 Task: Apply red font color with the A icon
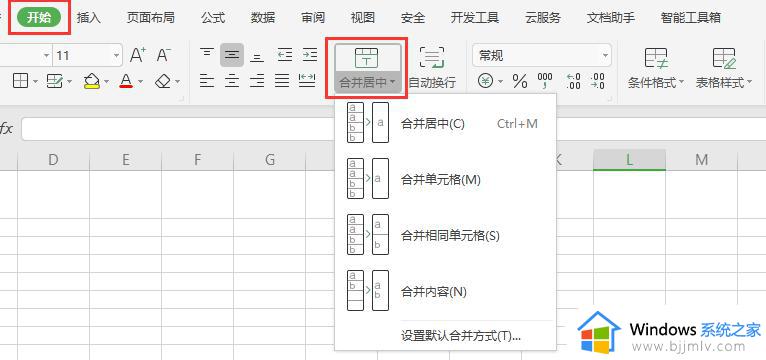(x=126, y=81)
